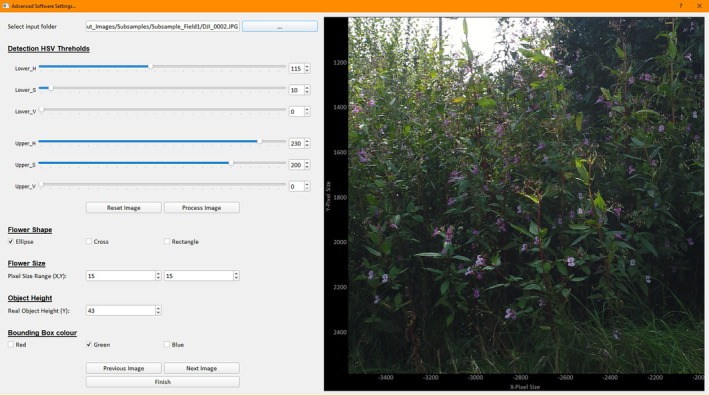Click the help question mark icon
Viewport: 709px width, 396px height.
click(681, 6)
